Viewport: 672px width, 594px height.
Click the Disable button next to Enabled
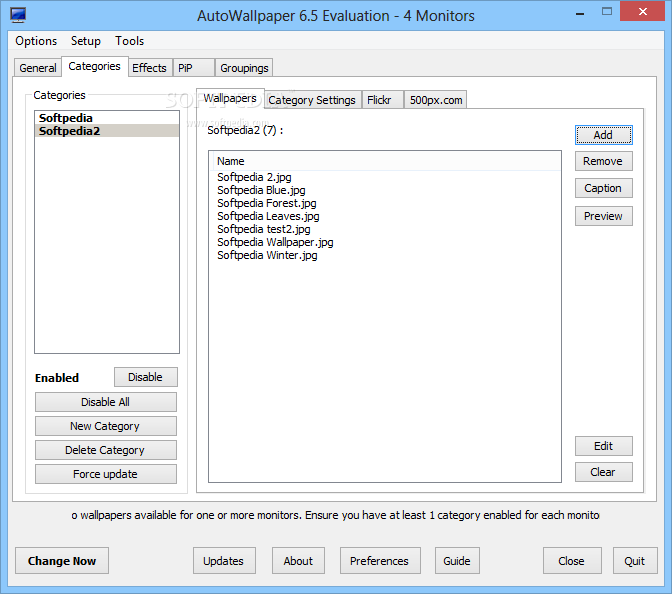pos(146,377)
